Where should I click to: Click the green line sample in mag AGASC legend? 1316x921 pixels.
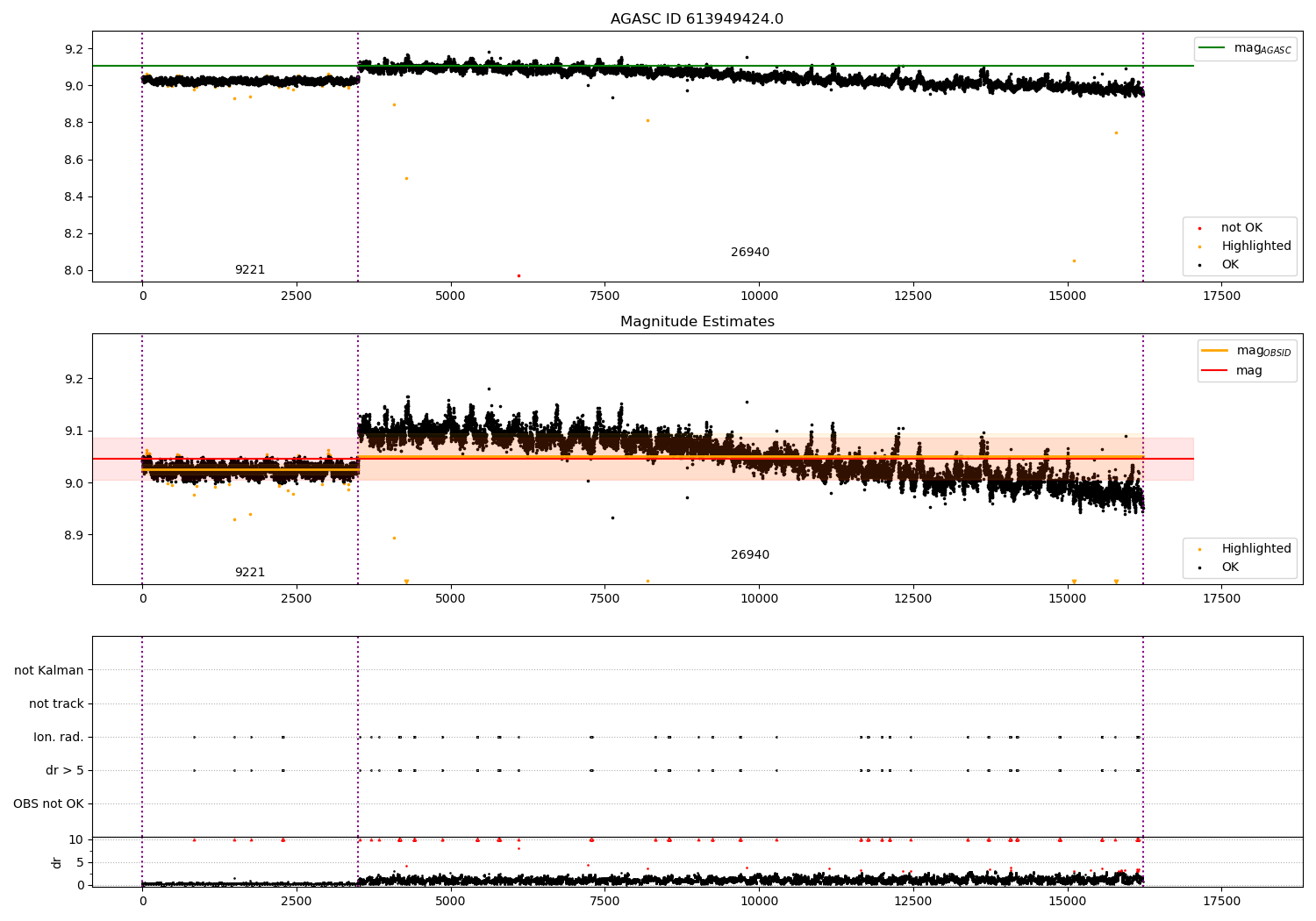click(1212, 48)
